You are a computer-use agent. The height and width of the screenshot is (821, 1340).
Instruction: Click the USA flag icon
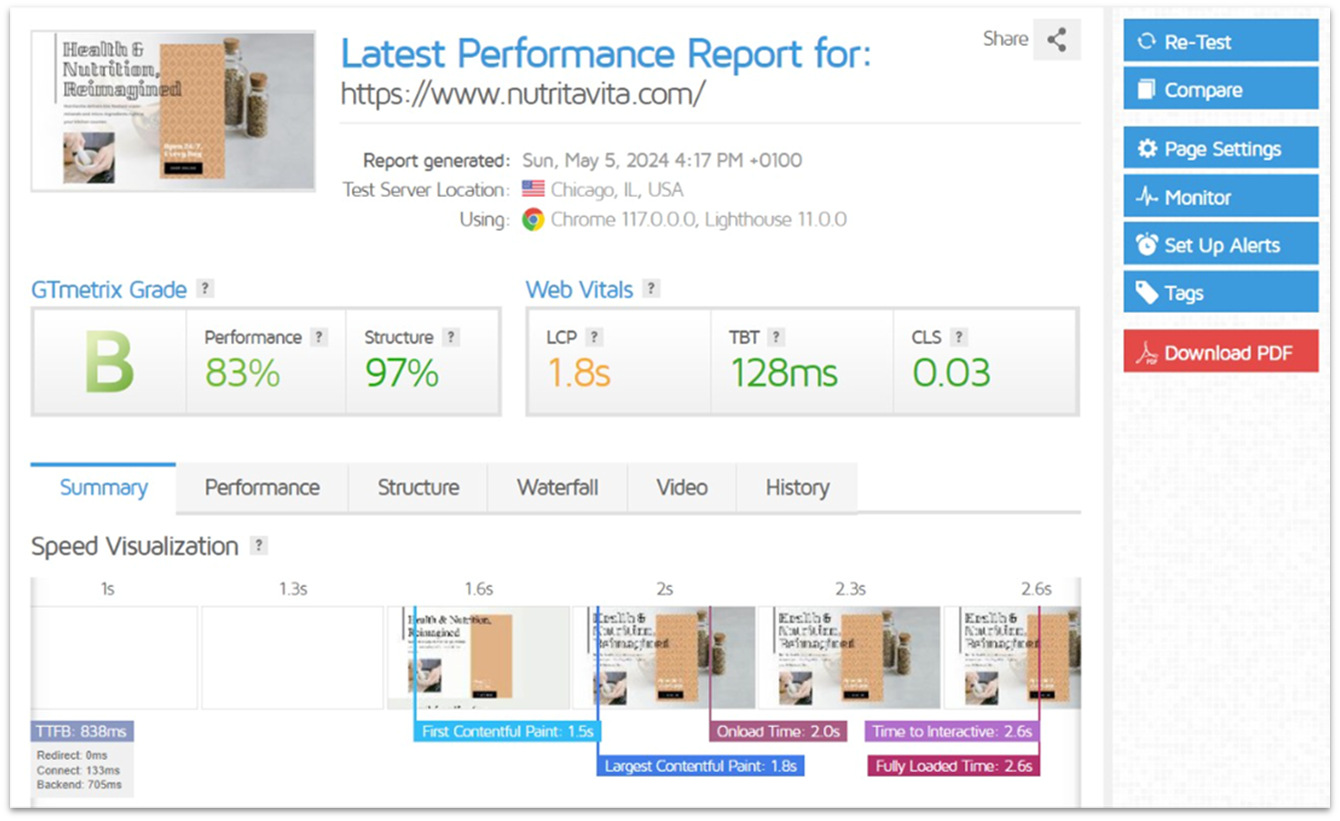click(533, 189)
